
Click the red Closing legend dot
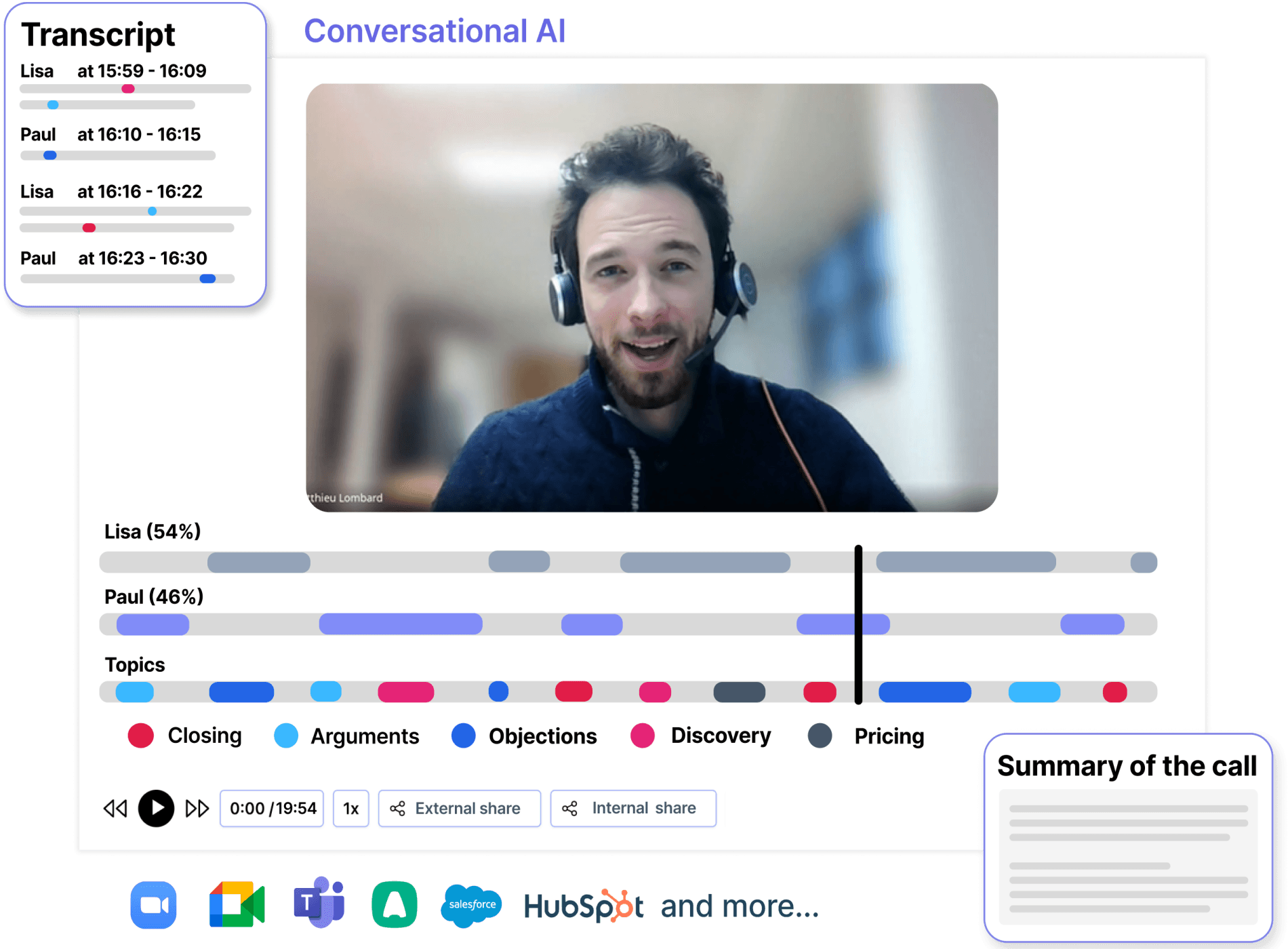point(140,735)
